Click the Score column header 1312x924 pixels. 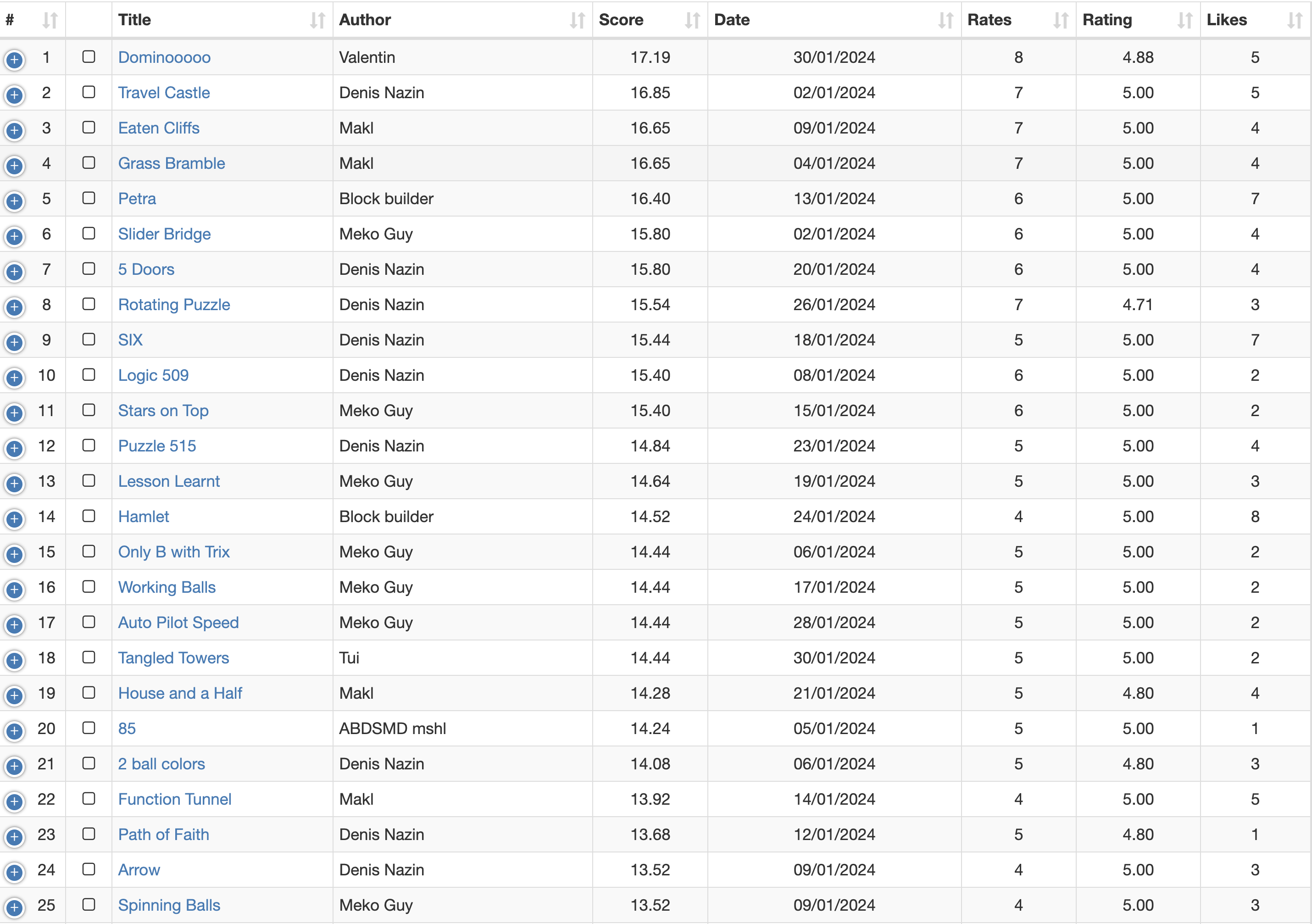coord(621,20)
